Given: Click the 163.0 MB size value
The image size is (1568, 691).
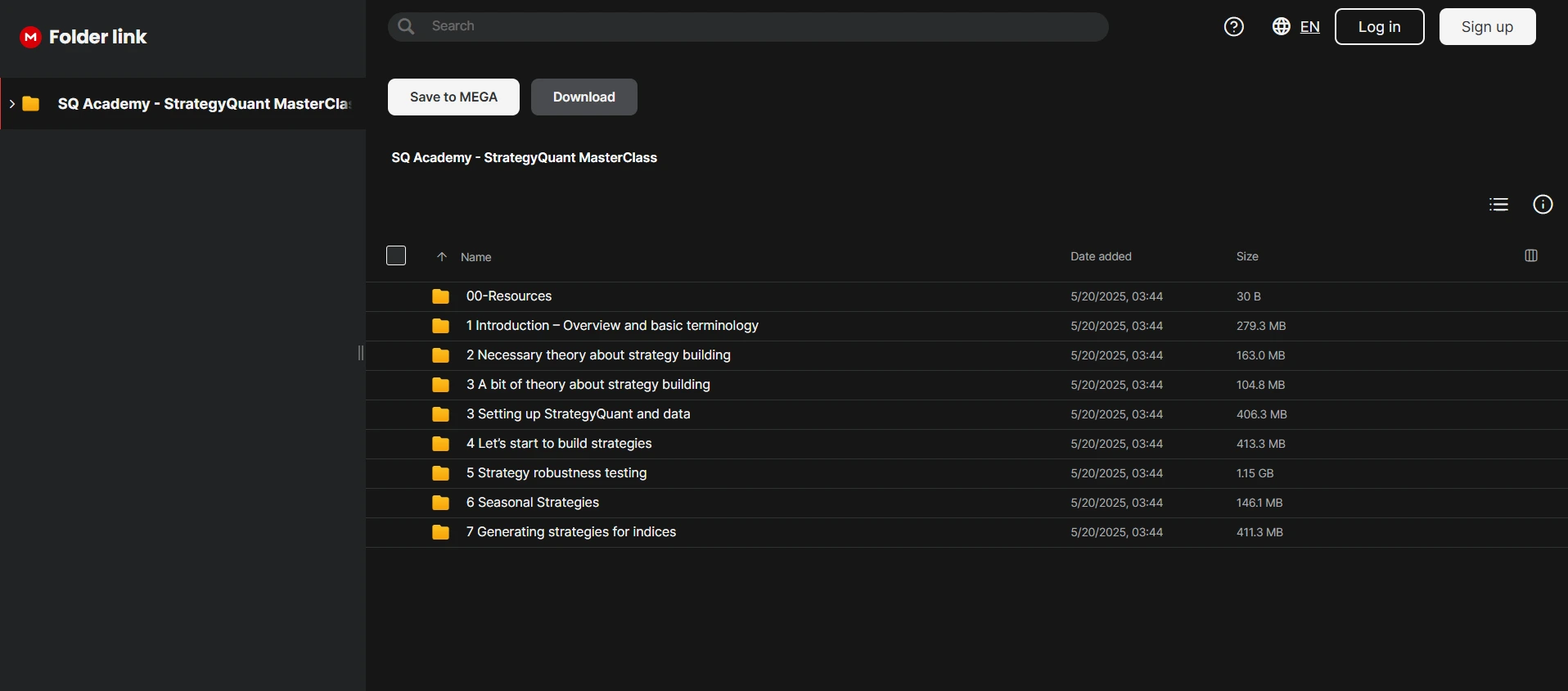Looking at the screenshot, I should [x=1260, y=355].
